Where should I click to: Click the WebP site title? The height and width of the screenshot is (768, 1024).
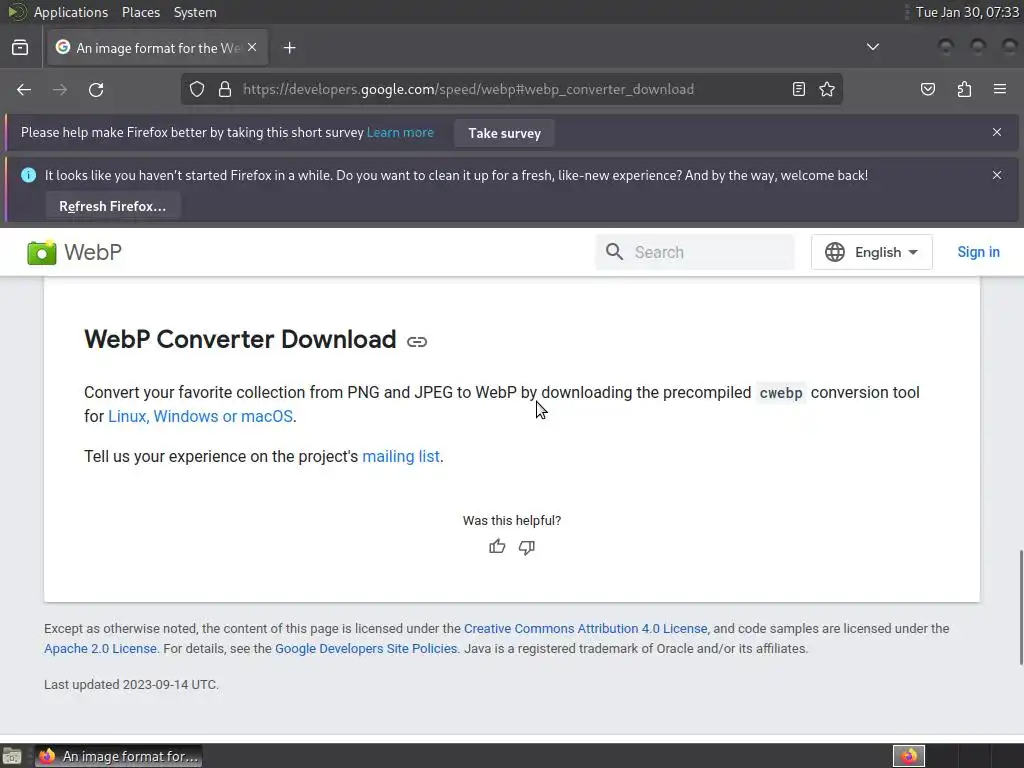tap(93, 252)
